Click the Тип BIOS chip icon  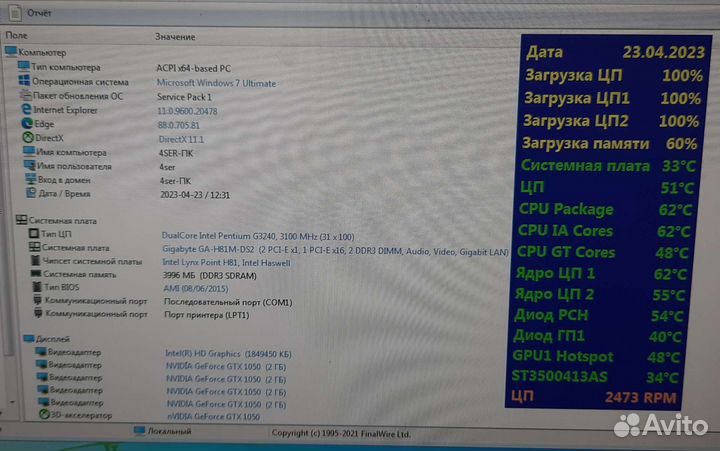pos(35,287)
